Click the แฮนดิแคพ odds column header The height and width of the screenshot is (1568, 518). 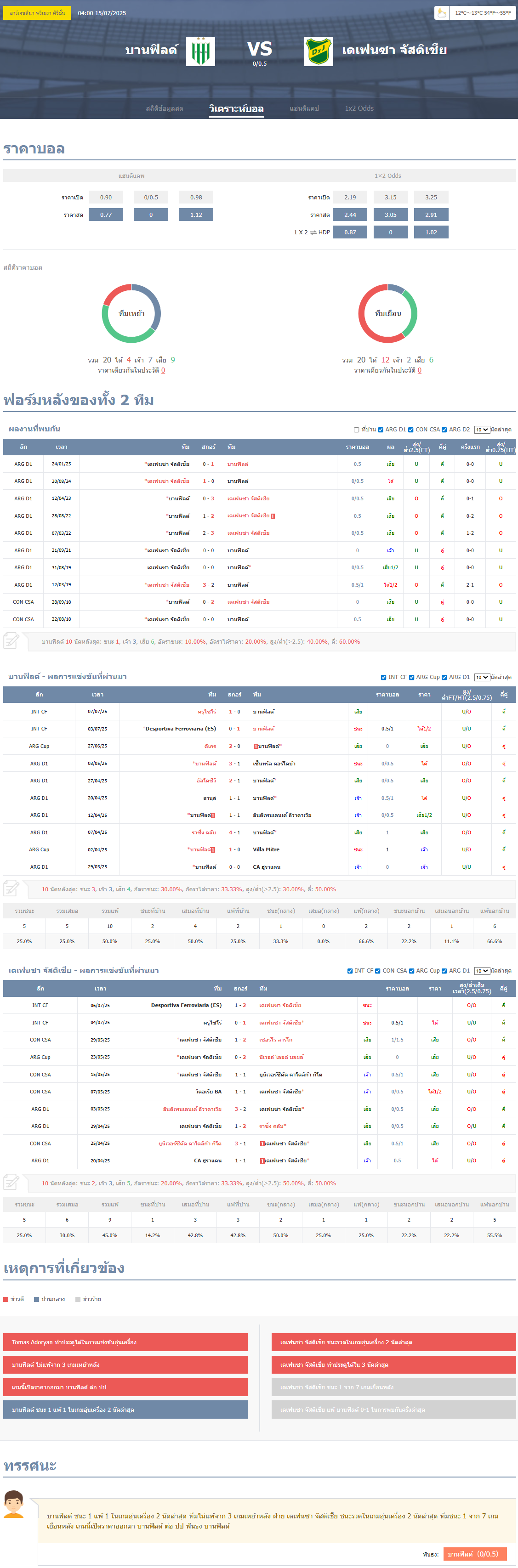[131, 176]
